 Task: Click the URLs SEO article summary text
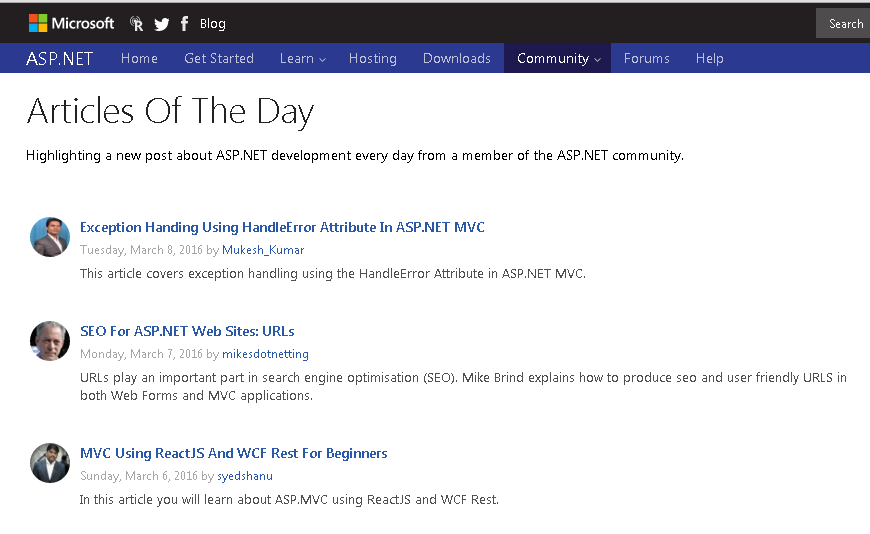(463, 386)
